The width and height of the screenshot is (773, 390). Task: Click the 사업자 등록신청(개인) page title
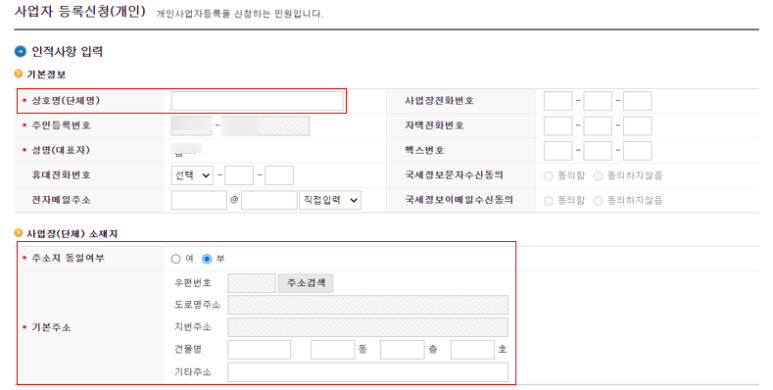pos(80,11)
